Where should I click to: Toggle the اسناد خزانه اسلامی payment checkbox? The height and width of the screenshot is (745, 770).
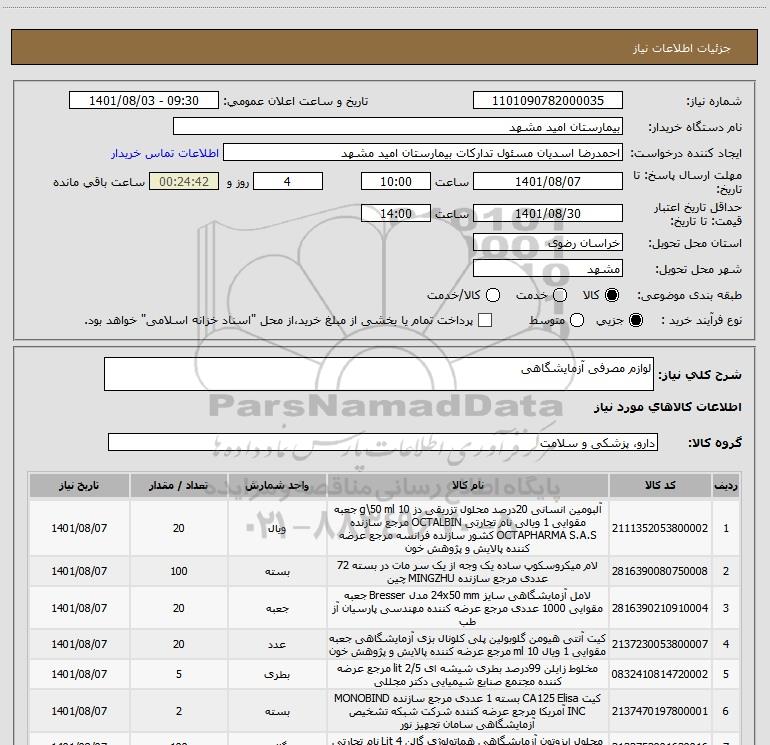(485, 320)
